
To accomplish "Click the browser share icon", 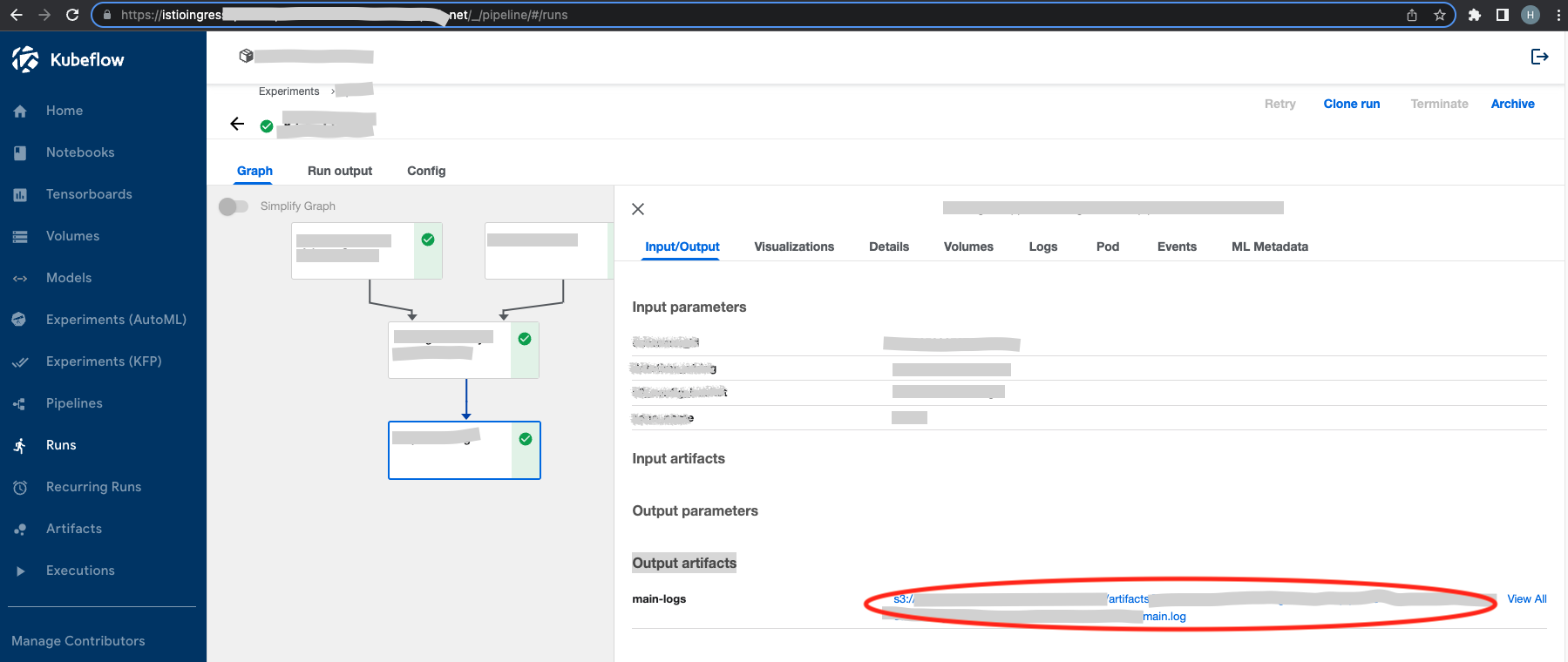I will [x=1412, y=15].
